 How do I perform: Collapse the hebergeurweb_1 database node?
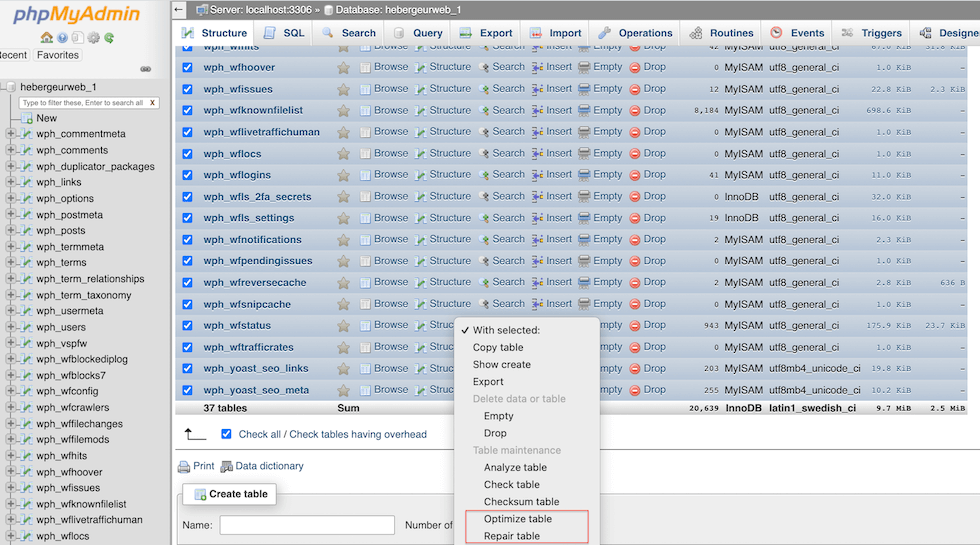(4, 87)
